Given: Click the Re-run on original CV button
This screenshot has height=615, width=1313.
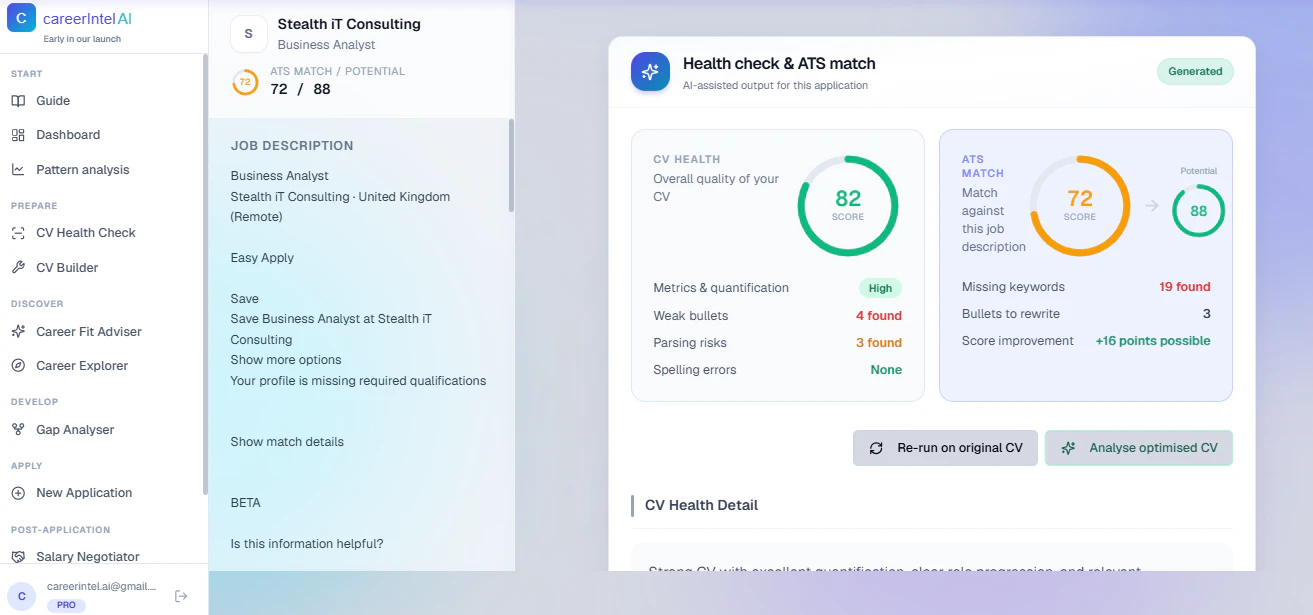Looking at the screenshot, I should (x=944, y=447).
